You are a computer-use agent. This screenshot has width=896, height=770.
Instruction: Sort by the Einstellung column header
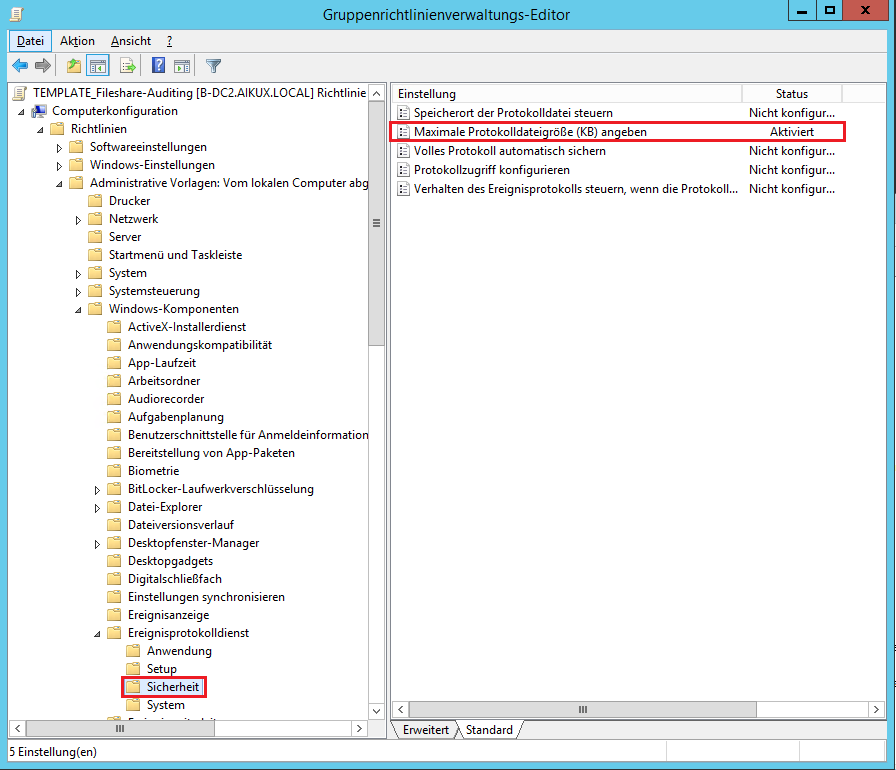coord(566,94)
